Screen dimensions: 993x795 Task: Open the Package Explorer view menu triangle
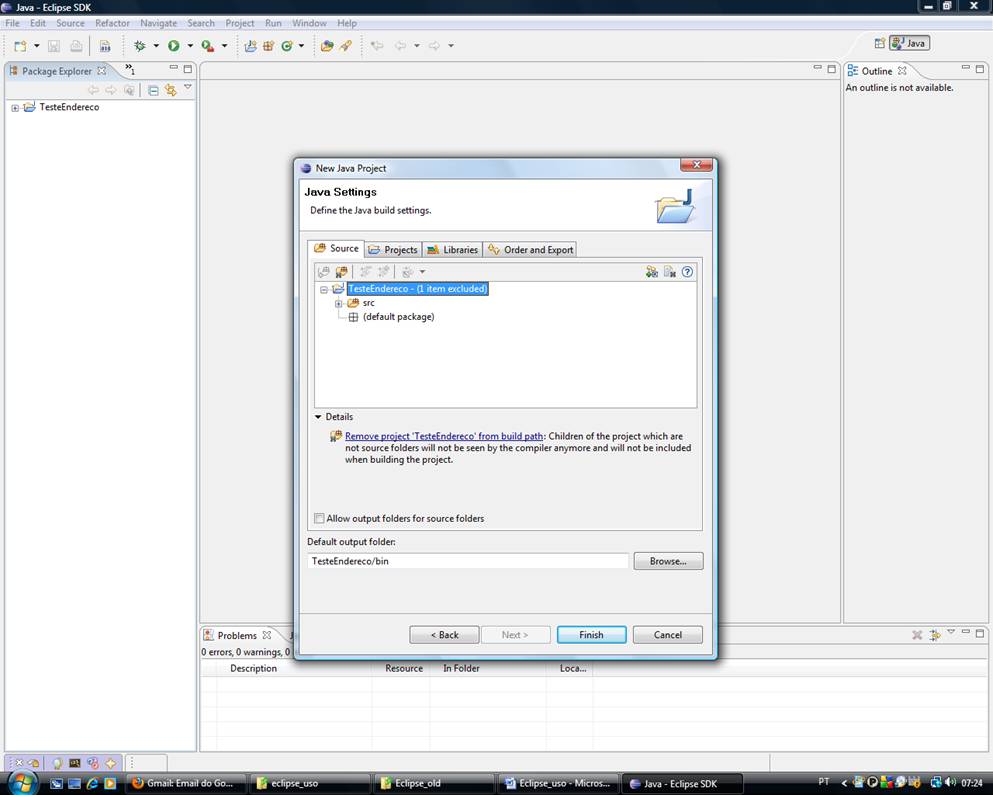tap(188, 87)
